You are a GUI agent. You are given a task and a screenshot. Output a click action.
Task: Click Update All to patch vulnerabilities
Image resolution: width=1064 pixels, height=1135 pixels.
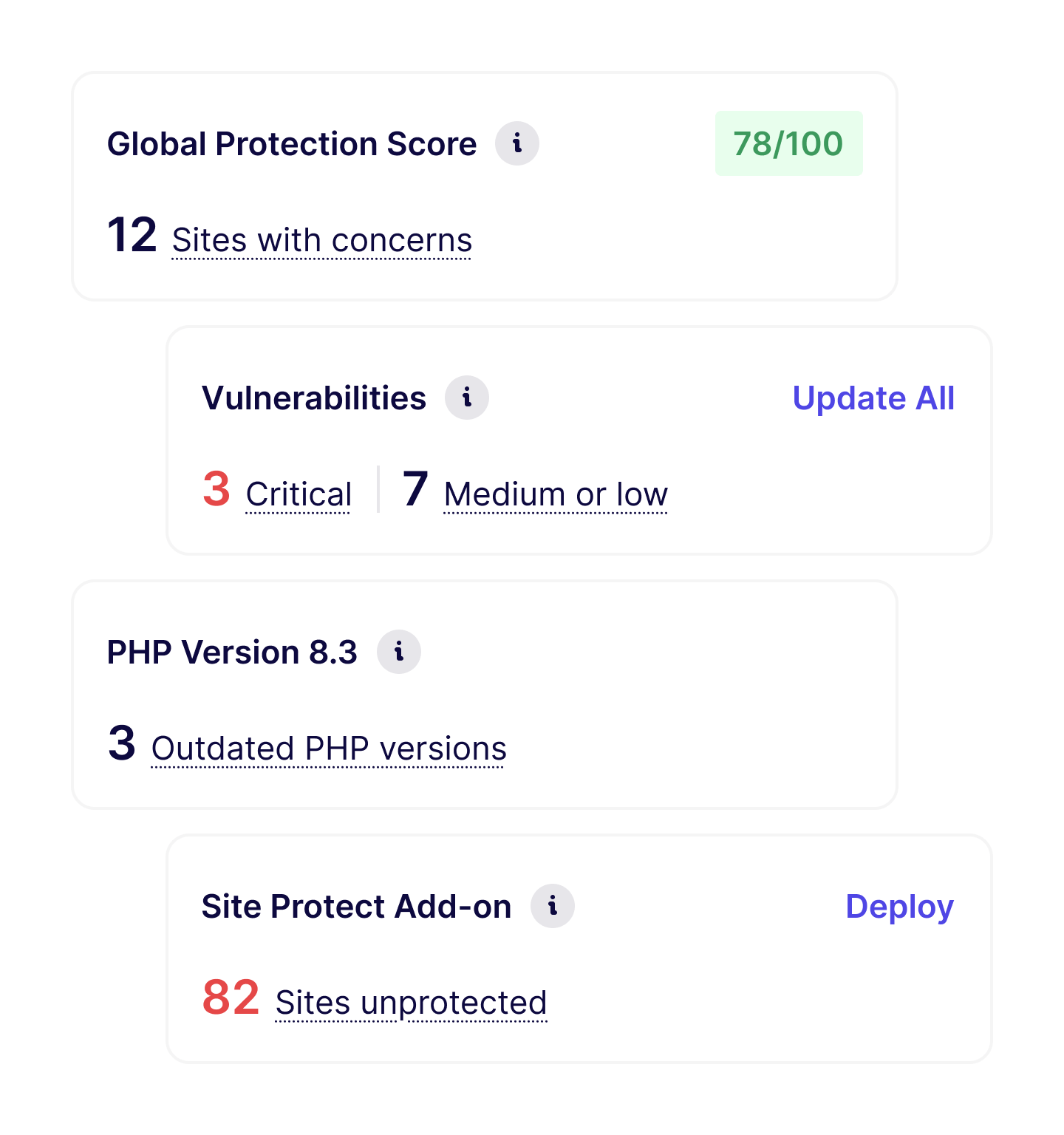click(873, 397)
